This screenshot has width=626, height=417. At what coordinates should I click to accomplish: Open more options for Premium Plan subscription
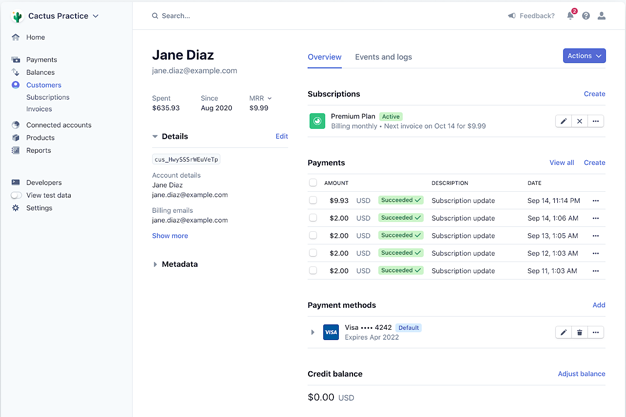(x=596, y=121)
